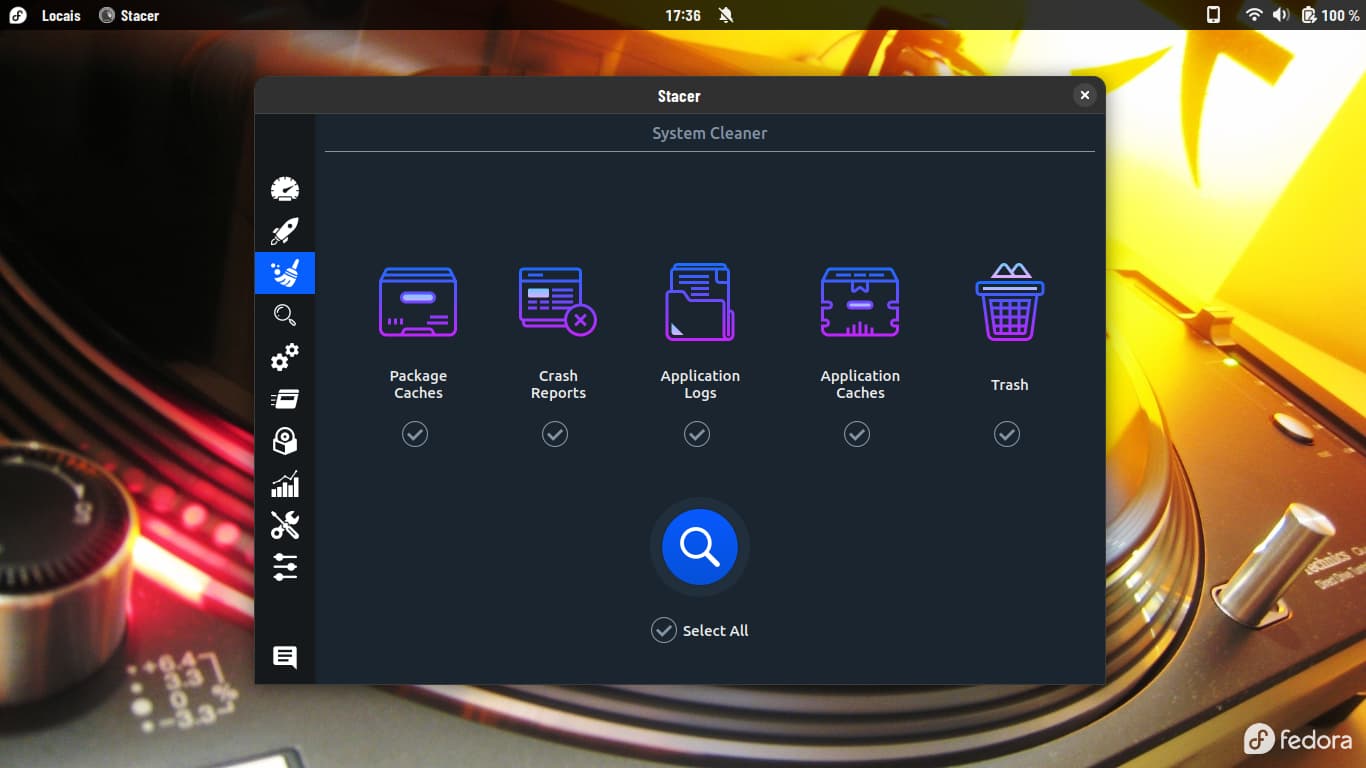Click the "Application Caches" label

(x=860, y=384)
